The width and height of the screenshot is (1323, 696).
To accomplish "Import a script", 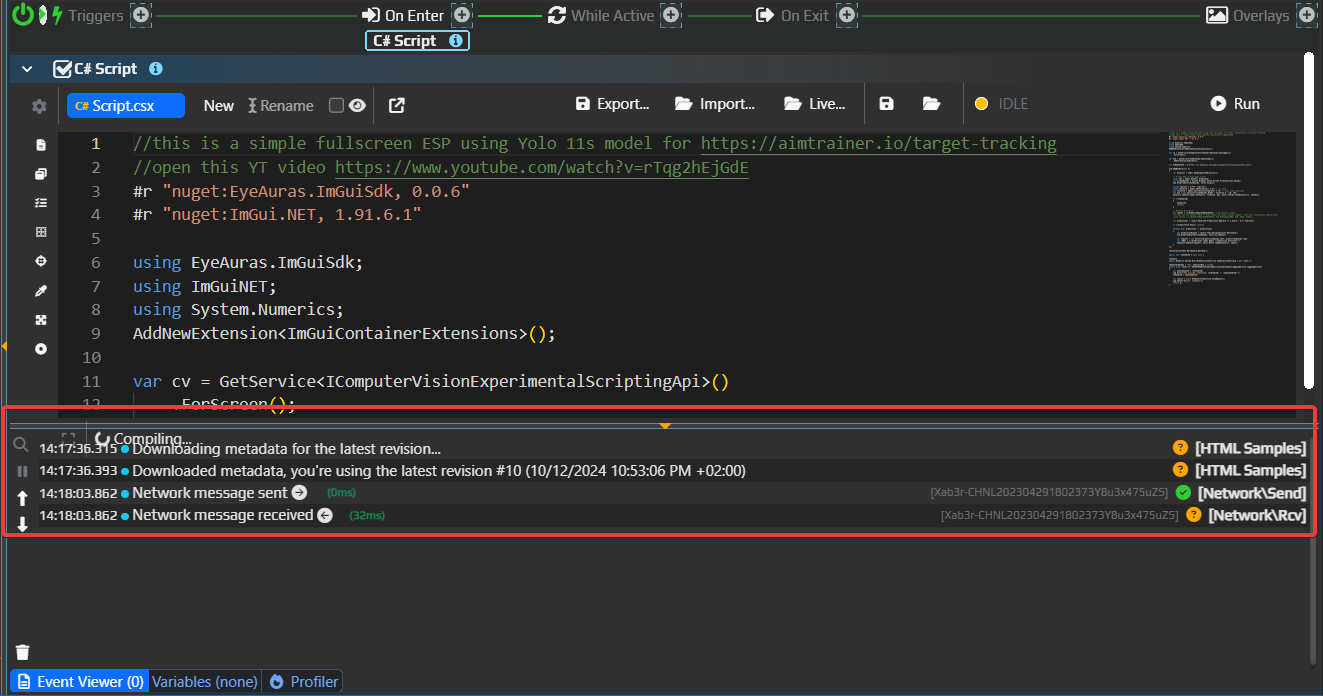I will coord(715,104).
